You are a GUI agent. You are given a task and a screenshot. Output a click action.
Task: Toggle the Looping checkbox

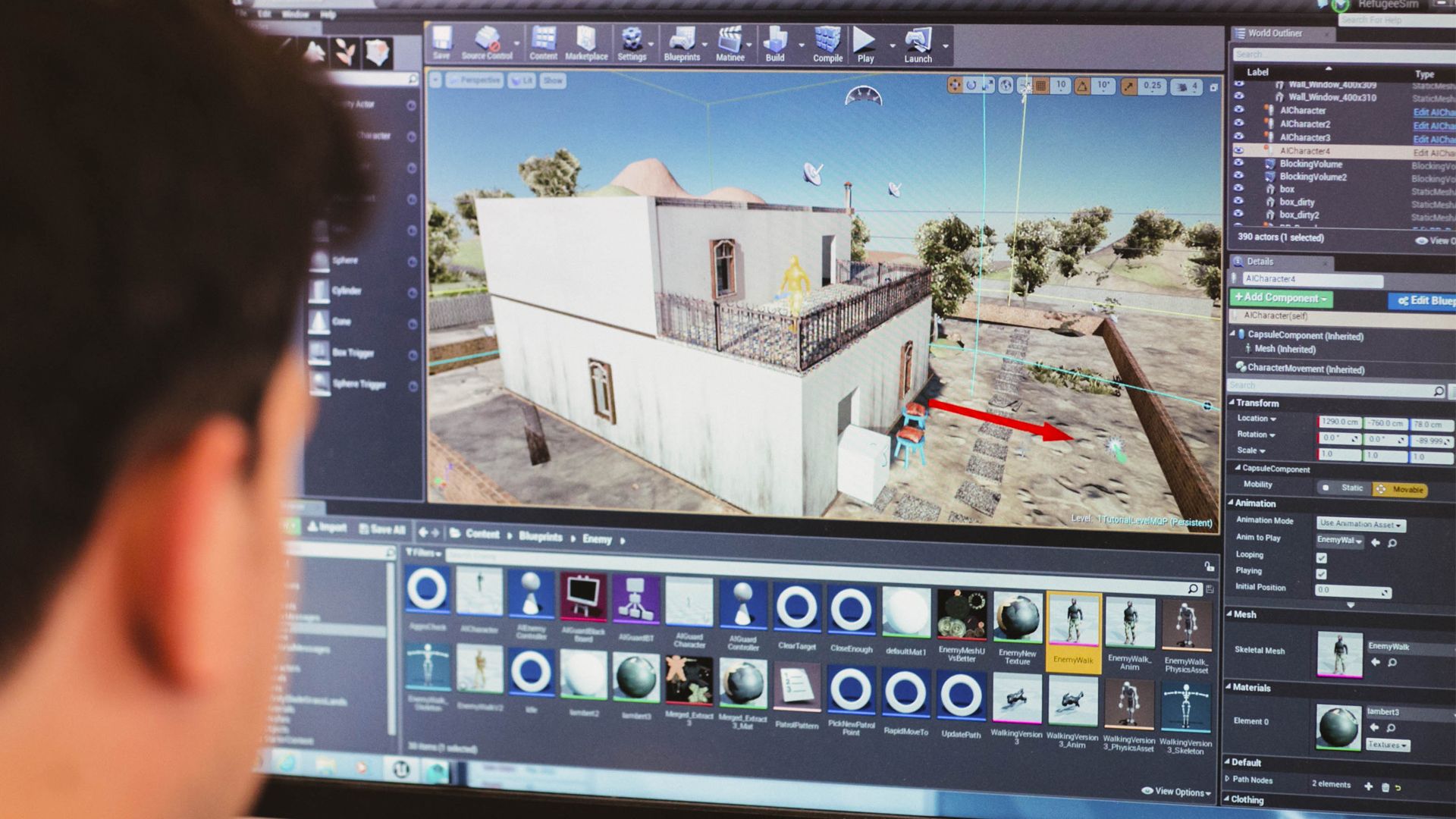click(1322, 557)
